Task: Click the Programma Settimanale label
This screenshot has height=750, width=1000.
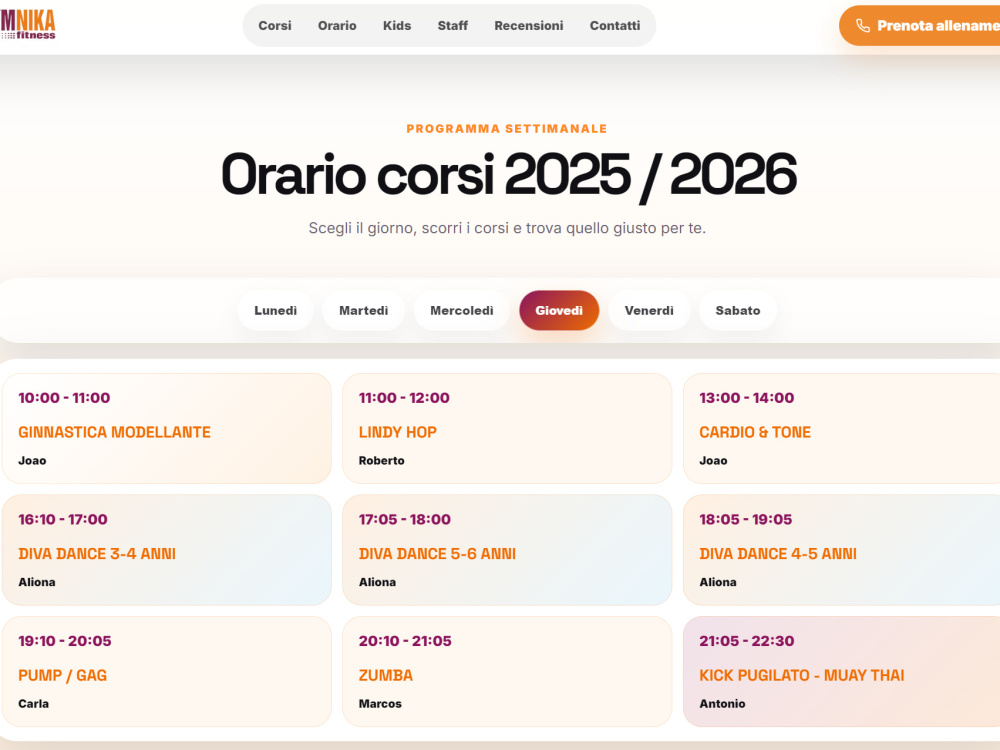Action: pos(507,129)
